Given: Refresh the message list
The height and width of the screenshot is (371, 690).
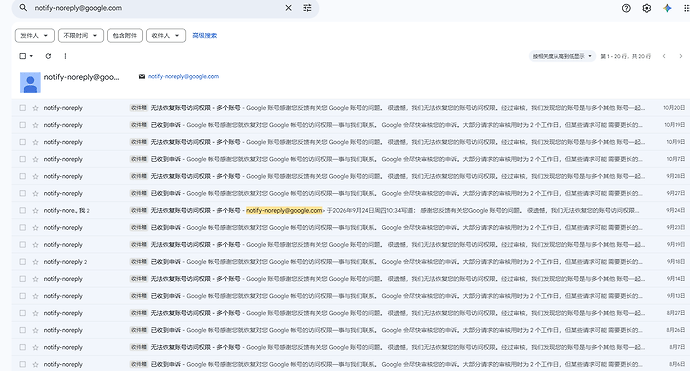Looking at the screenshot, I should pyautogui.click(x=48, y=56).
